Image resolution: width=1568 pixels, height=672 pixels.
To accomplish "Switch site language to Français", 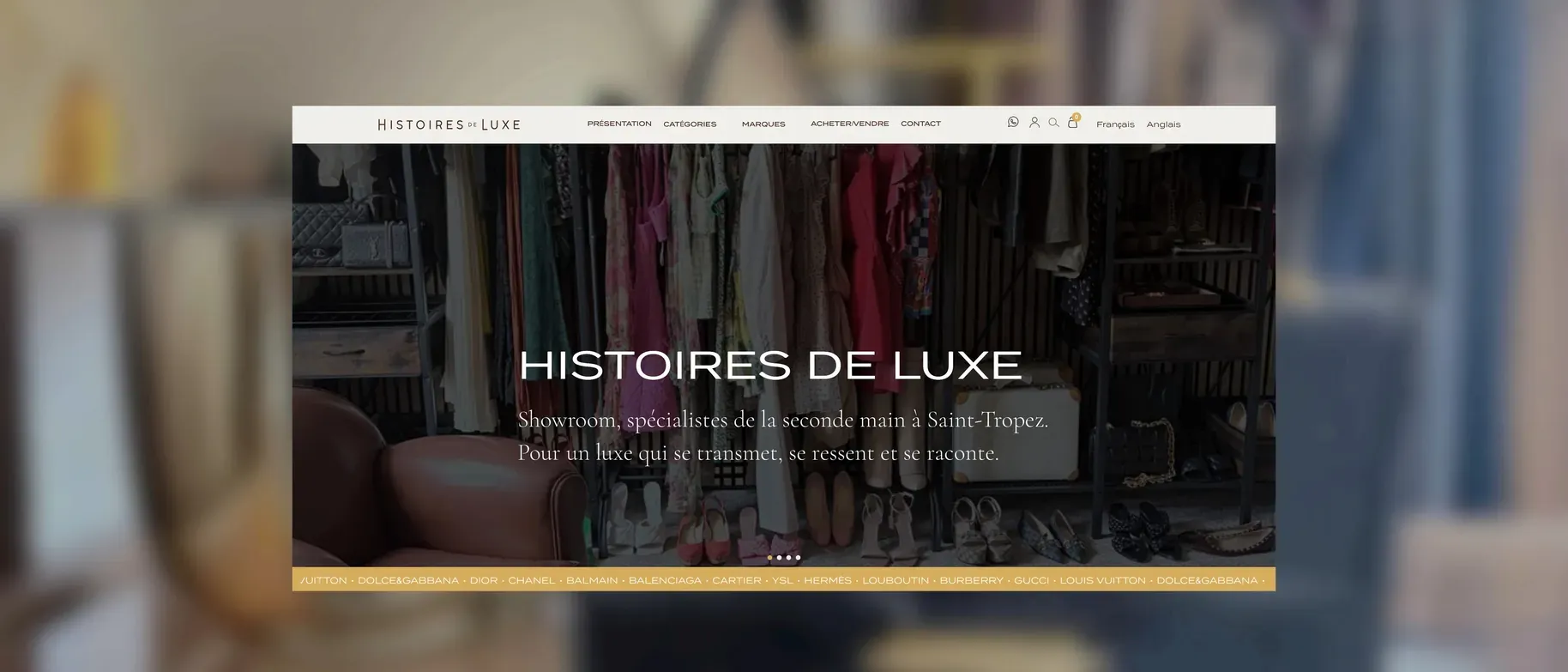I will pos(1115,124).
